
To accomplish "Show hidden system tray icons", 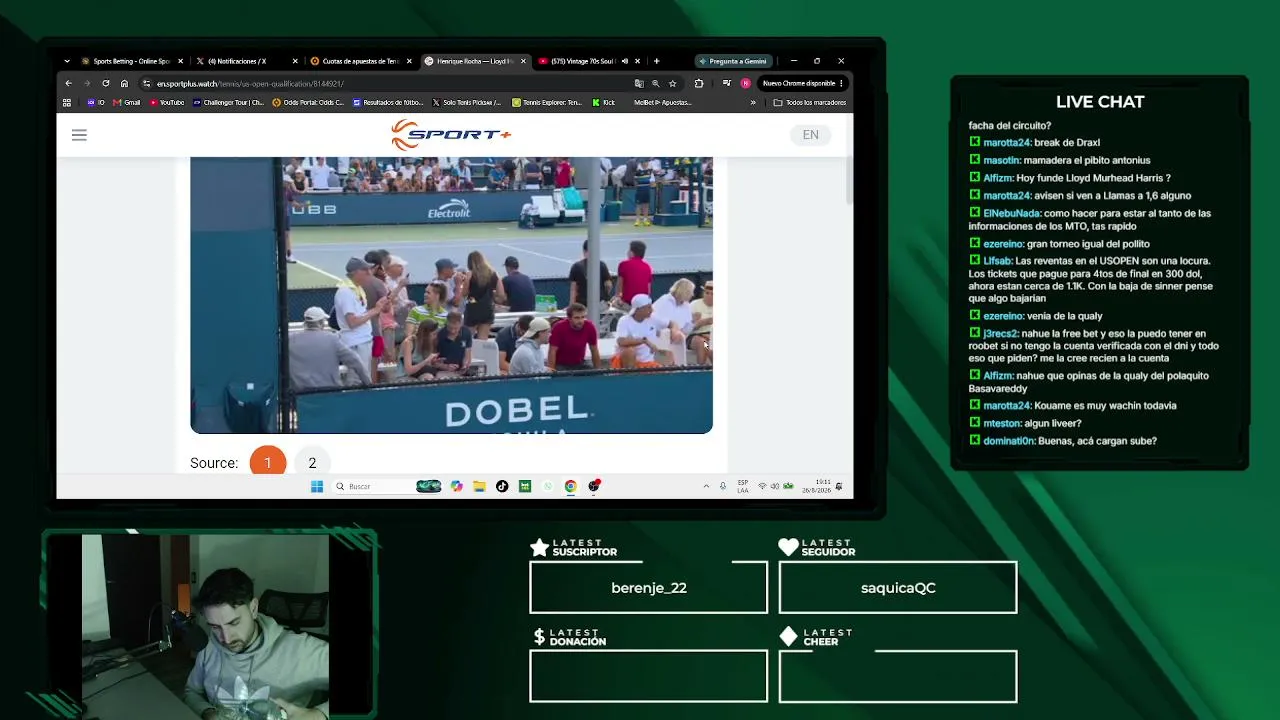I will tap(706, 486).
